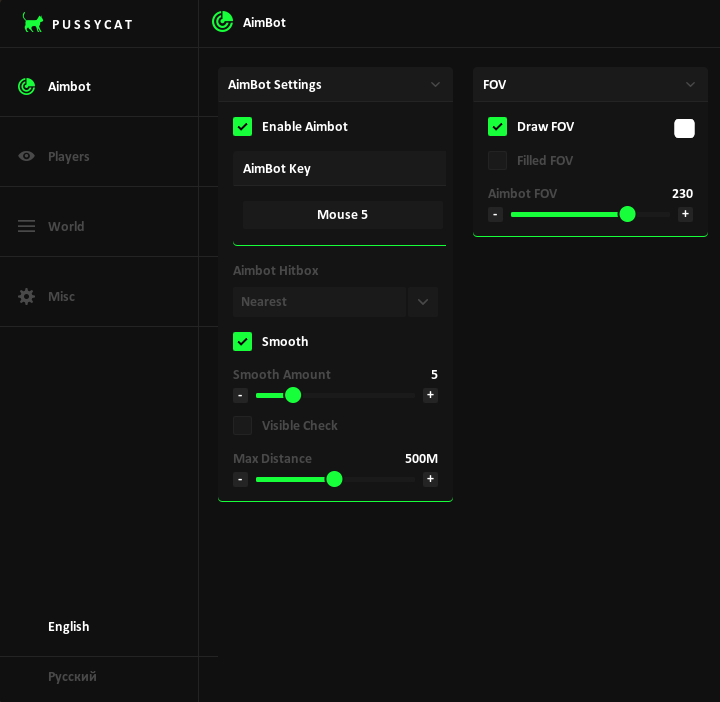720x702 pixels.
Task: Click the AimBot Key header row
Action: click(339, 168)
